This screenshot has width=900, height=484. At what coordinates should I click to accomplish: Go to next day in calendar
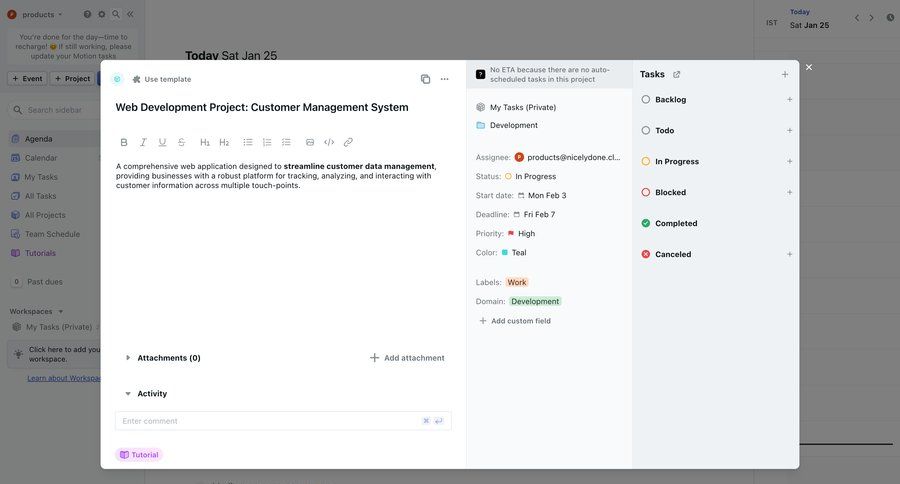[x=871, y=18]
